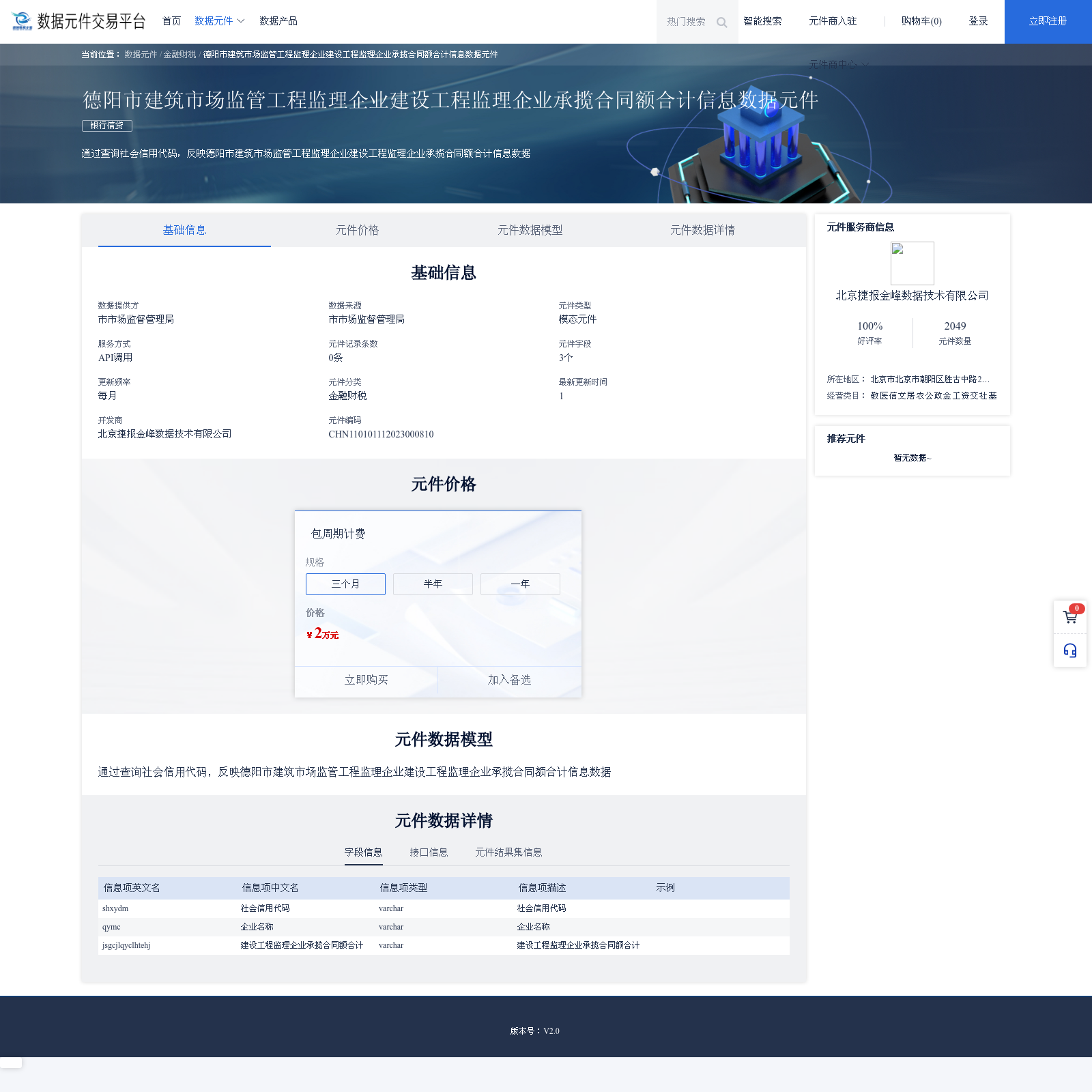Click the service provider logo image
The width and height of the screenshot is (1092, 1092).
tap(912, 263)
